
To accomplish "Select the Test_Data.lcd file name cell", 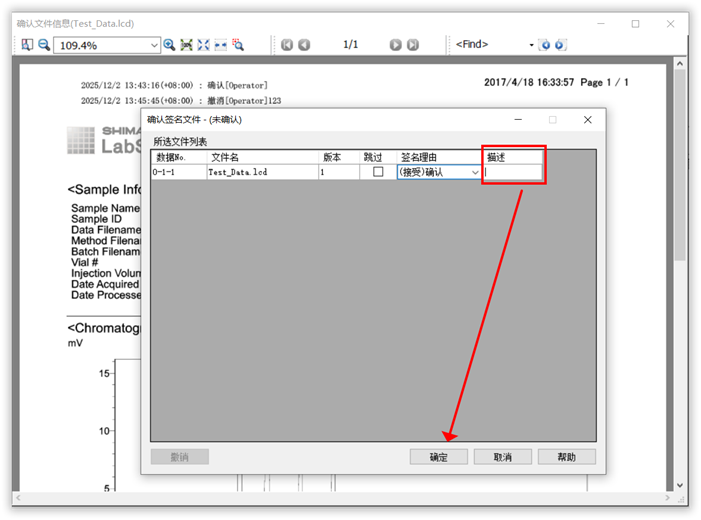I will (262, 172).
